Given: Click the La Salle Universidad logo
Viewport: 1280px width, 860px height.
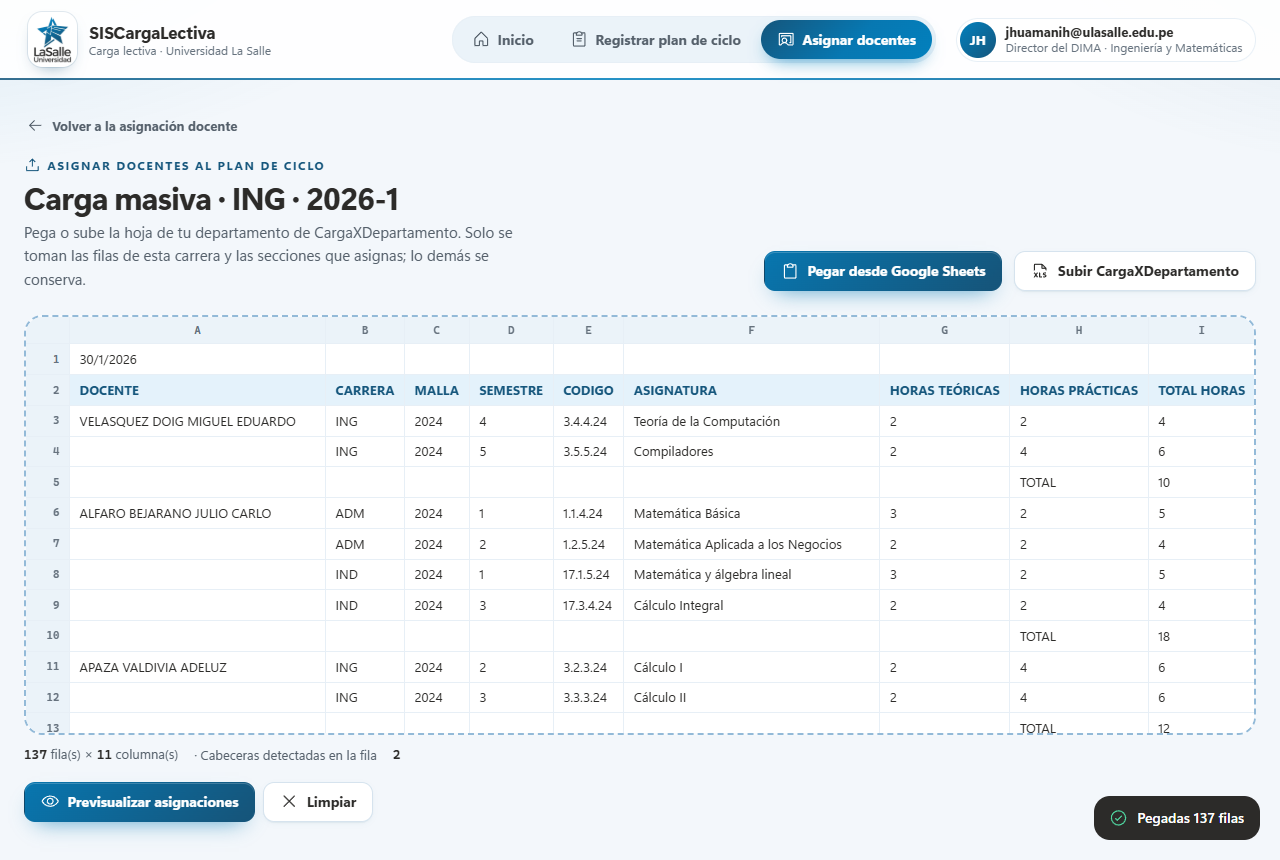Looking at the screenshot, I should click(x=52, y=40).
